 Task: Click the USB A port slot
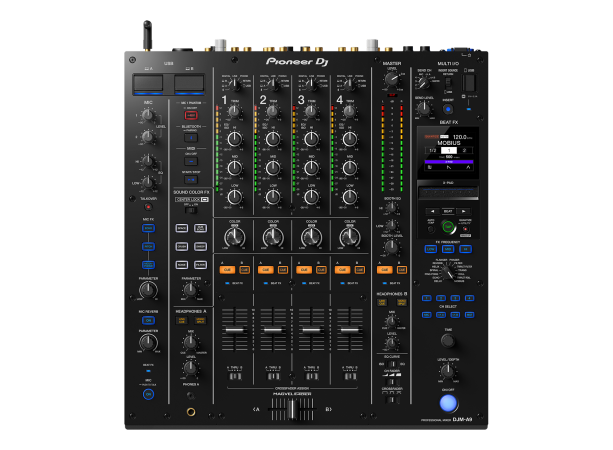click(148, 83)
